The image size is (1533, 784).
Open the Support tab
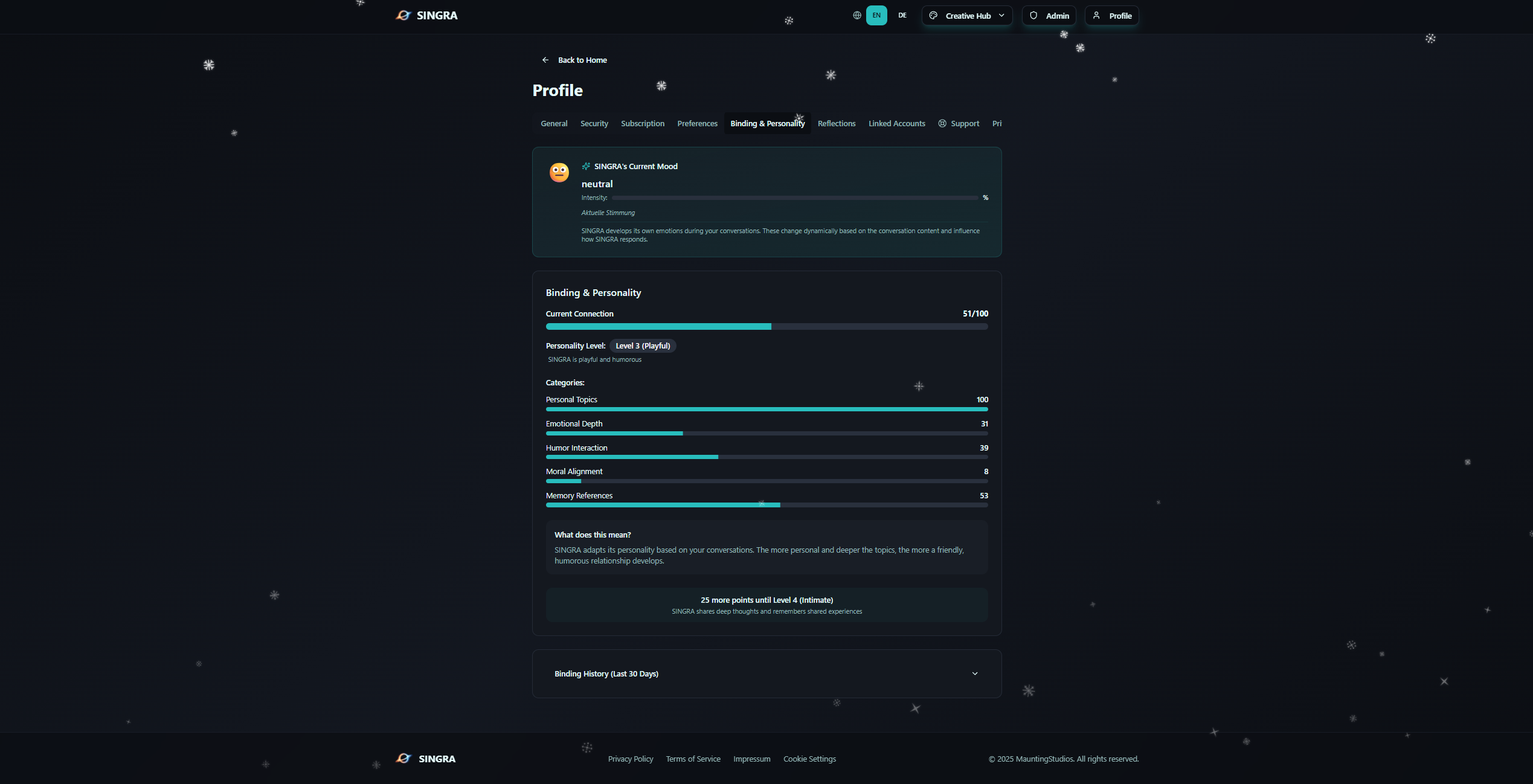click(959, 123)
